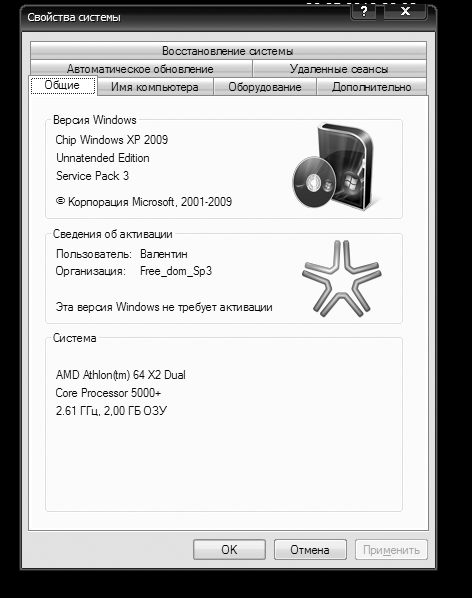
Task: Open the Удаленные сеансы tab
Action: 339,69
